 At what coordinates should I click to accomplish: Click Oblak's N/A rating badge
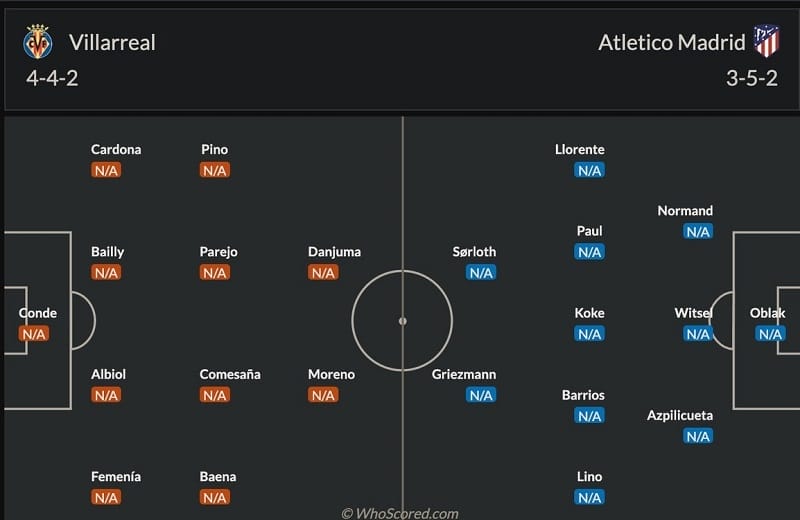click(770, 334)
